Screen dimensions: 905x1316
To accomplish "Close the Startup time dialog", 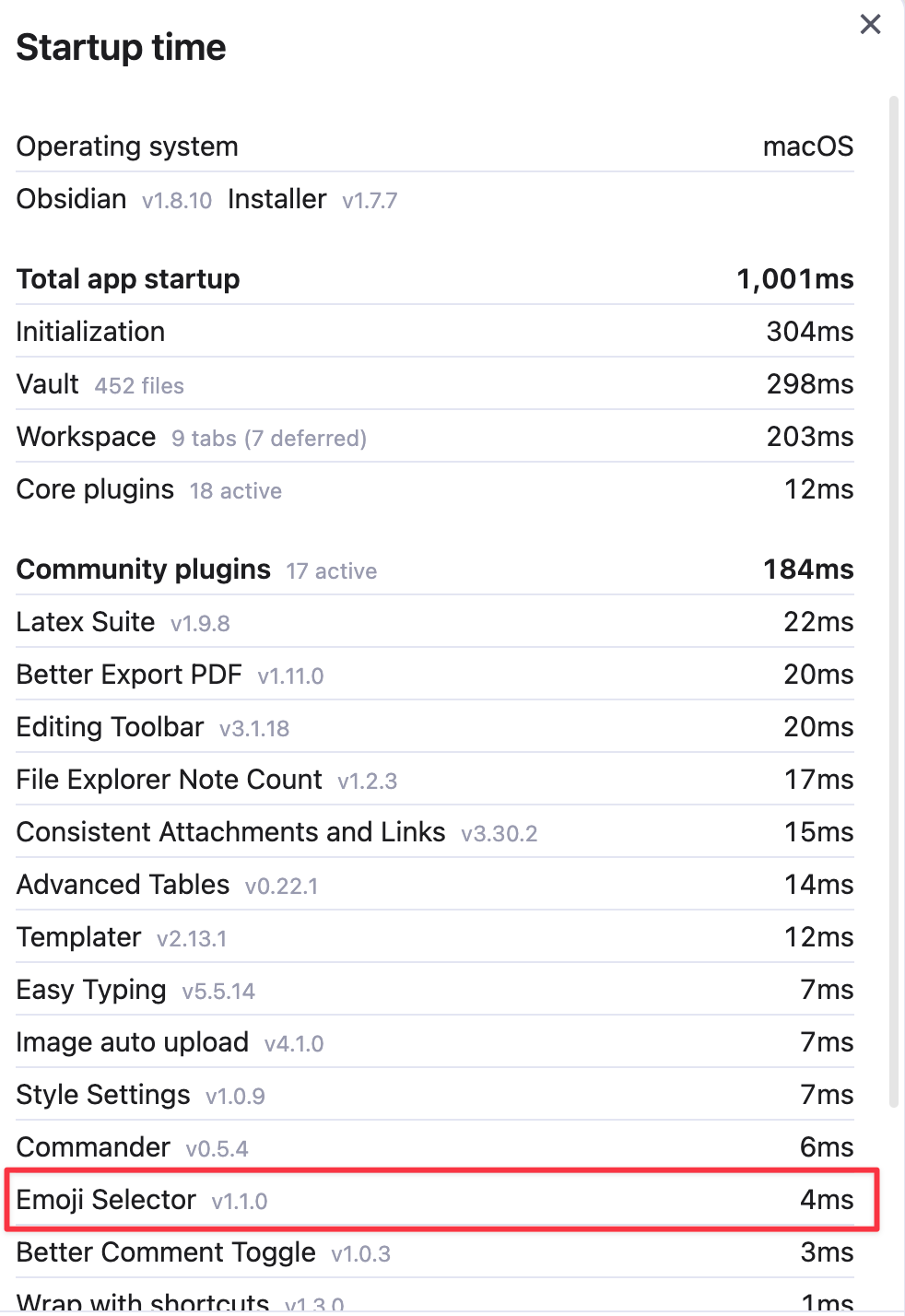I will (870, 24).
